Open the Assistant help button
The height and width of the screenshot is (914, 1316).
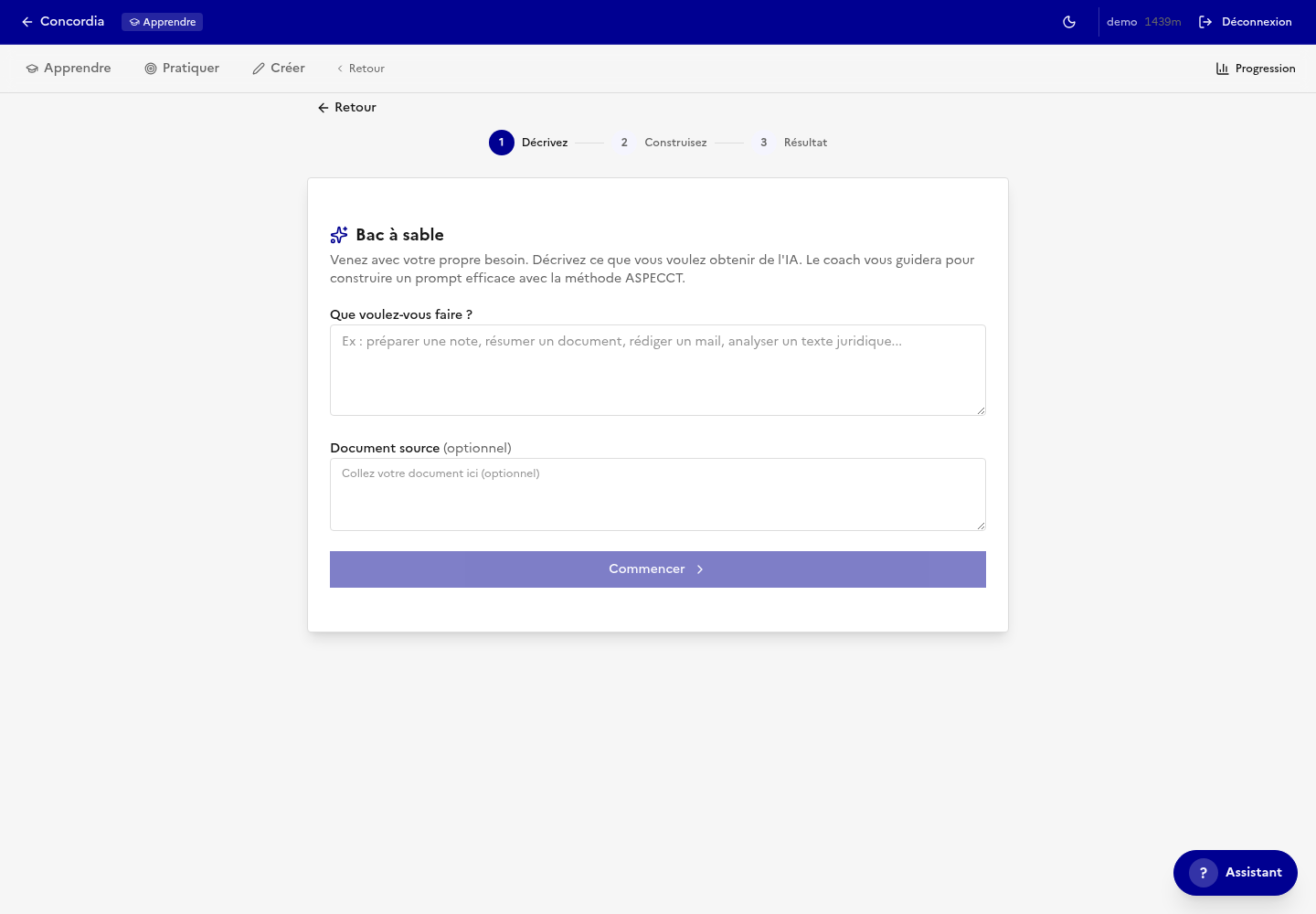[x=1236, y=873]
